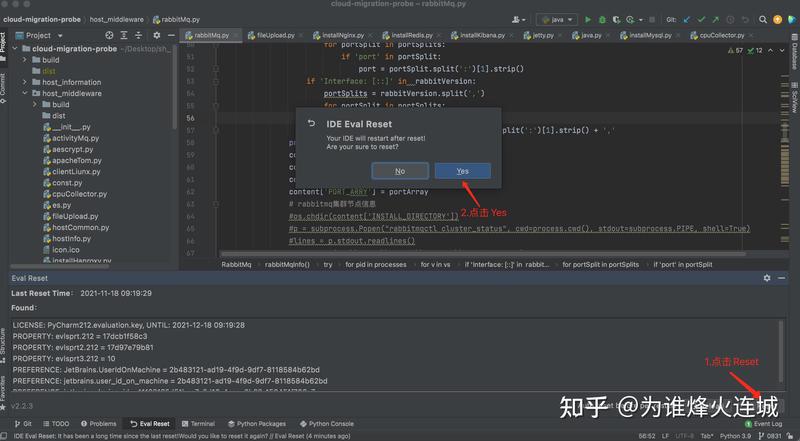Expand all in Project panel
The height and width of the screenshot is (441, 800).
click(124, 35)
